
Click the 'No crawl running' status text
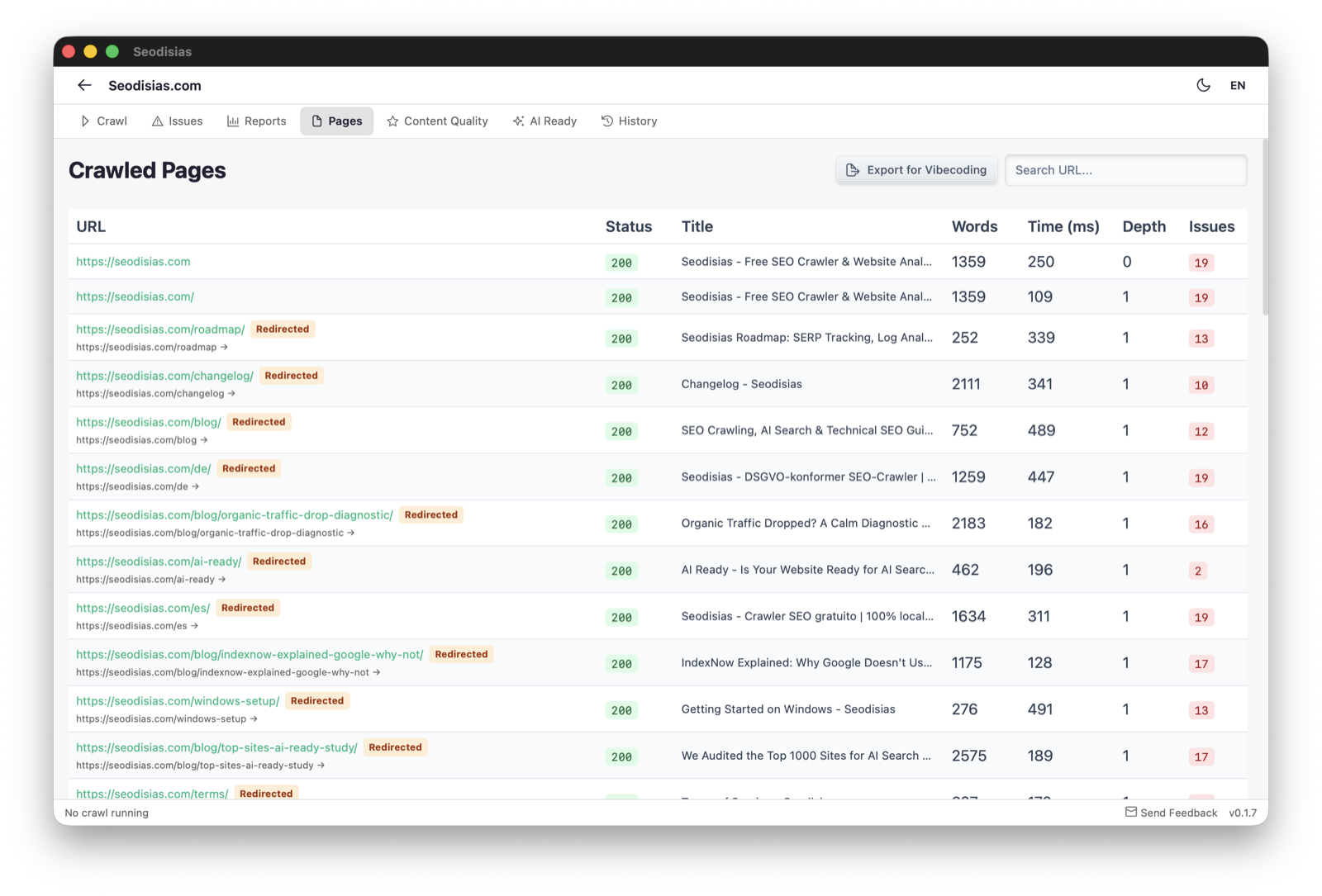tap(107, 813)
